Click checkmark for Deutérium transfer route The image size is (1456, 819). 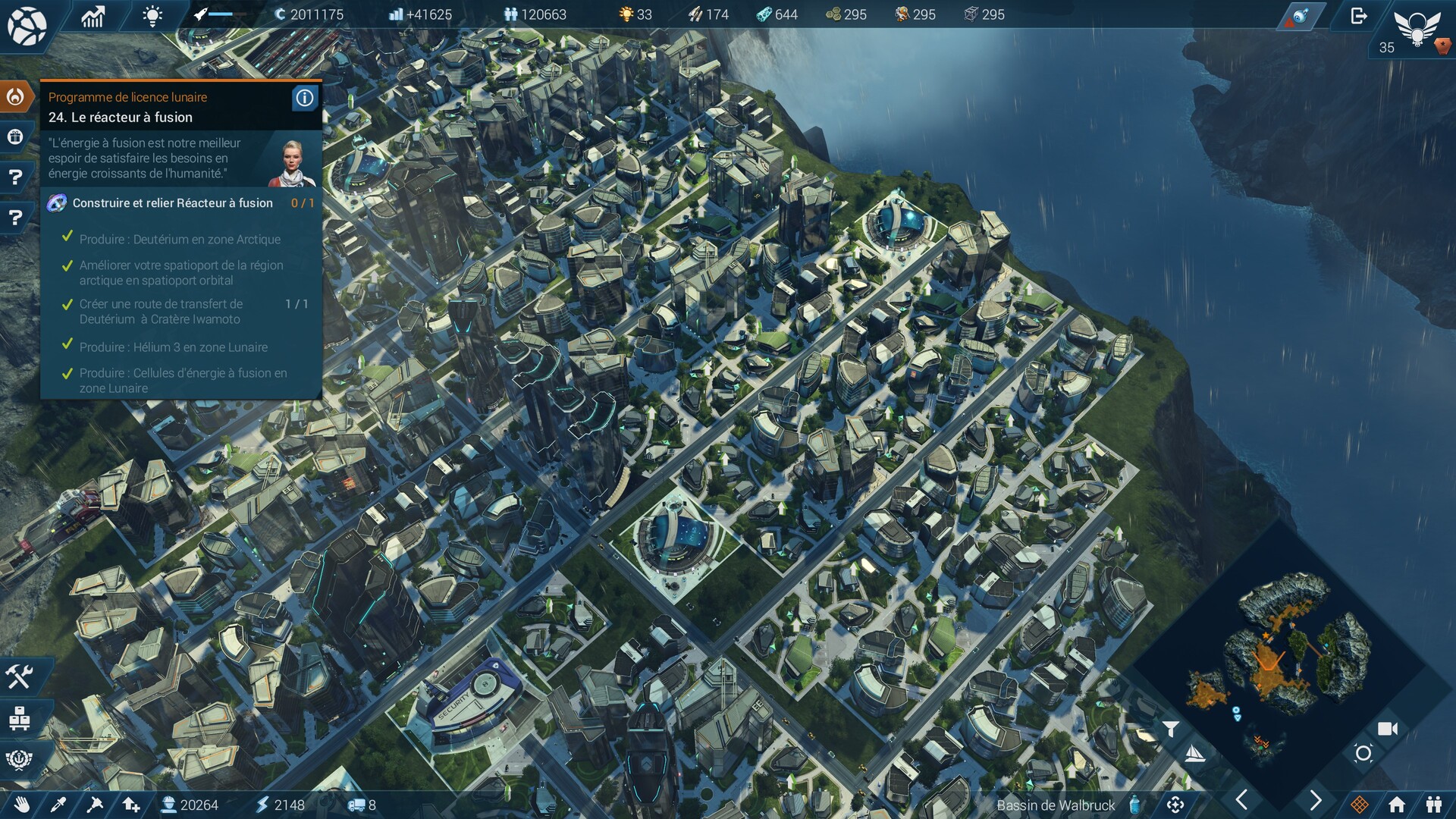click(x=67, y=303)
